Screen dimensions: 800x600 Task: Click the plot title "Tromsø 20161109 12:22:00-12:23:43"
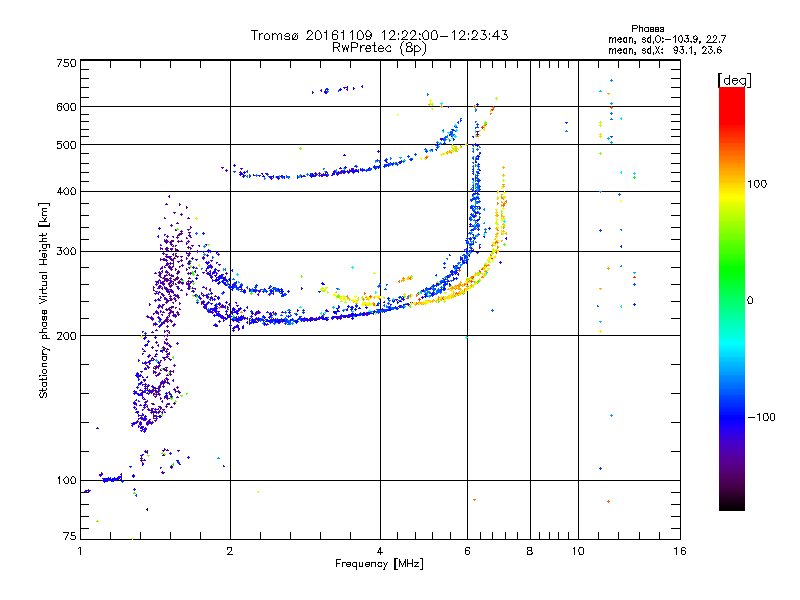380,35
